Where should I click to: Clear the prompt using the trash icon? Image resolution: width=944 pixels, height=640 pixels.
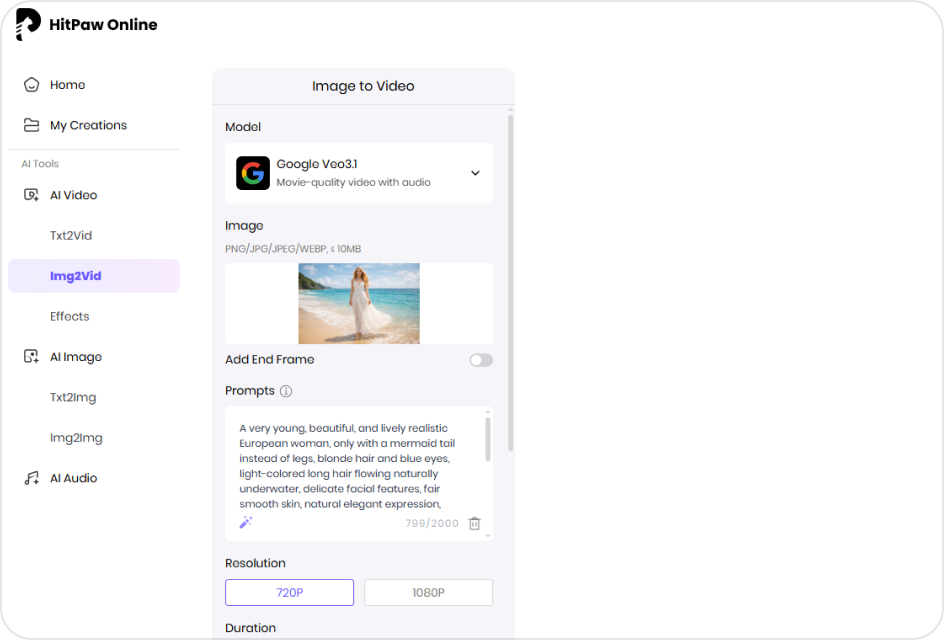coord(474,523)
